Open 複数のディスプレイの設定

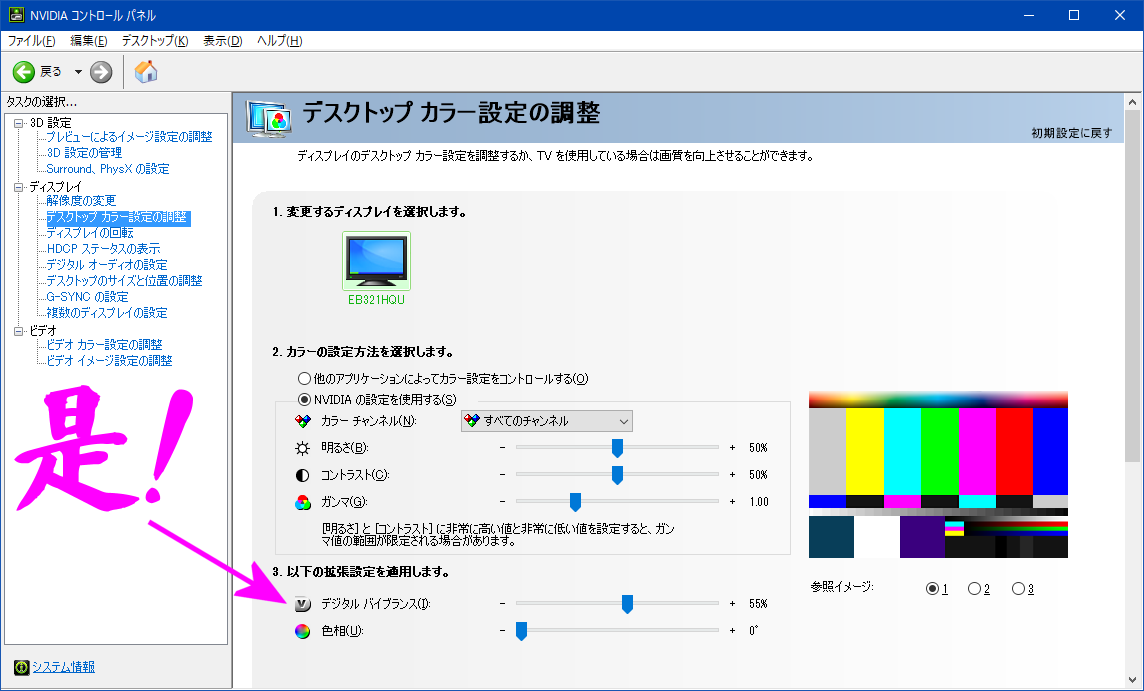[107, 313]
